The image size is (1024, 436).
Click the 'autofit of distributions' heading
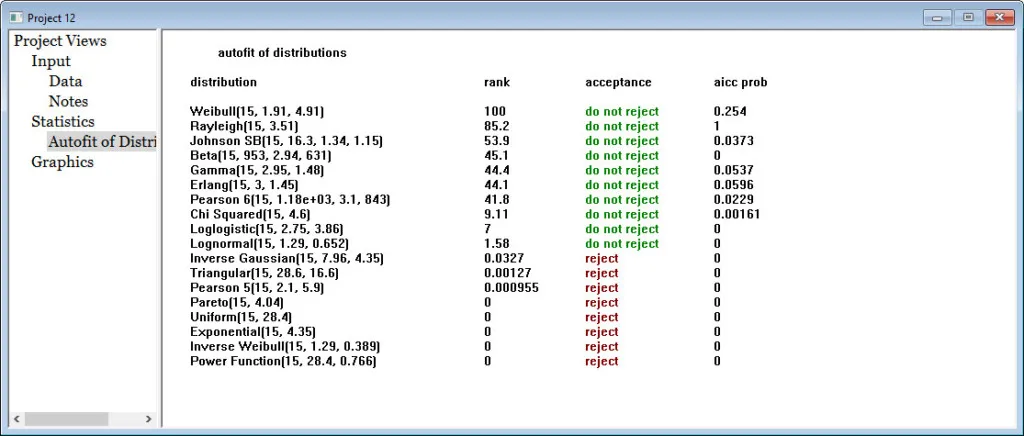282,53
